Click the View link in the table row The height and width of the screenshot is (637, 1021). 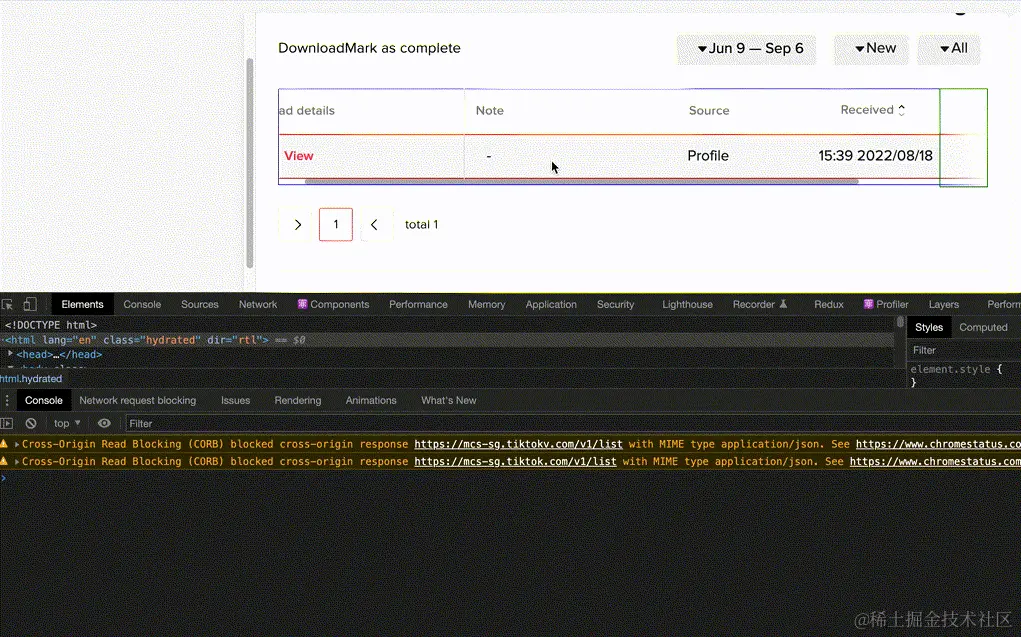point(299,156)
